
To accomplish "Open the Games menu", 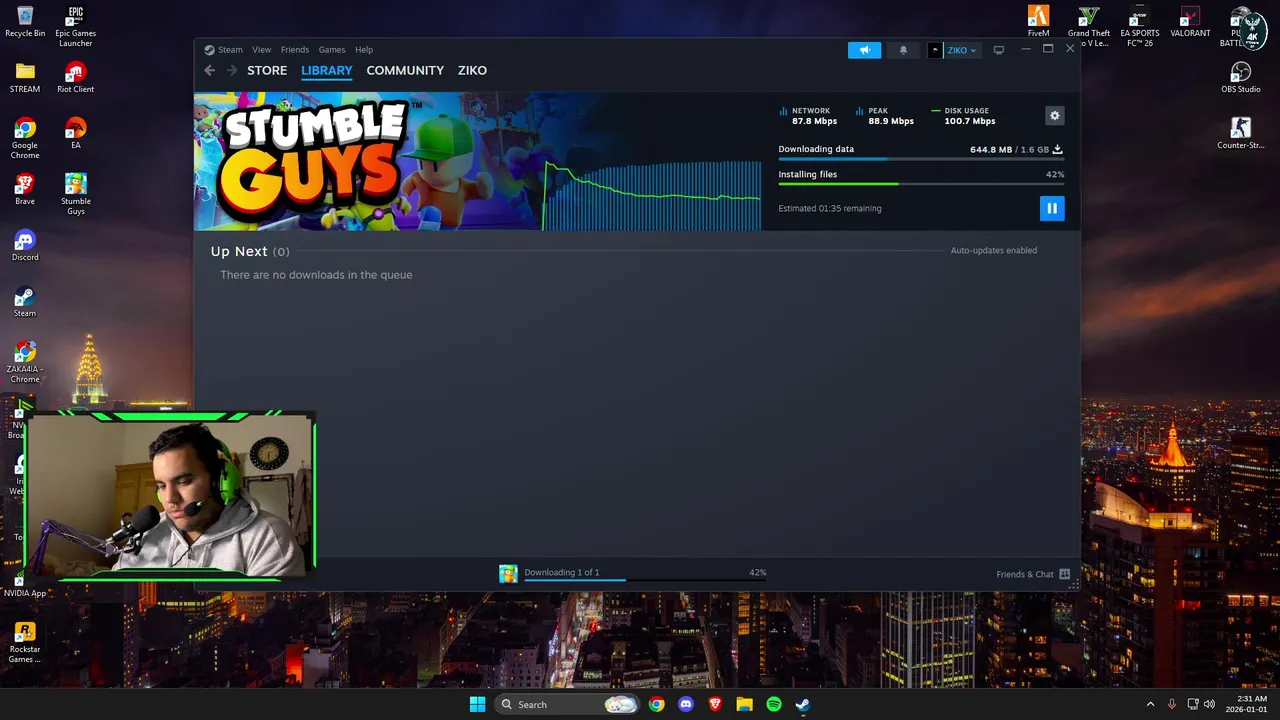I will click(x=332, y=50).
